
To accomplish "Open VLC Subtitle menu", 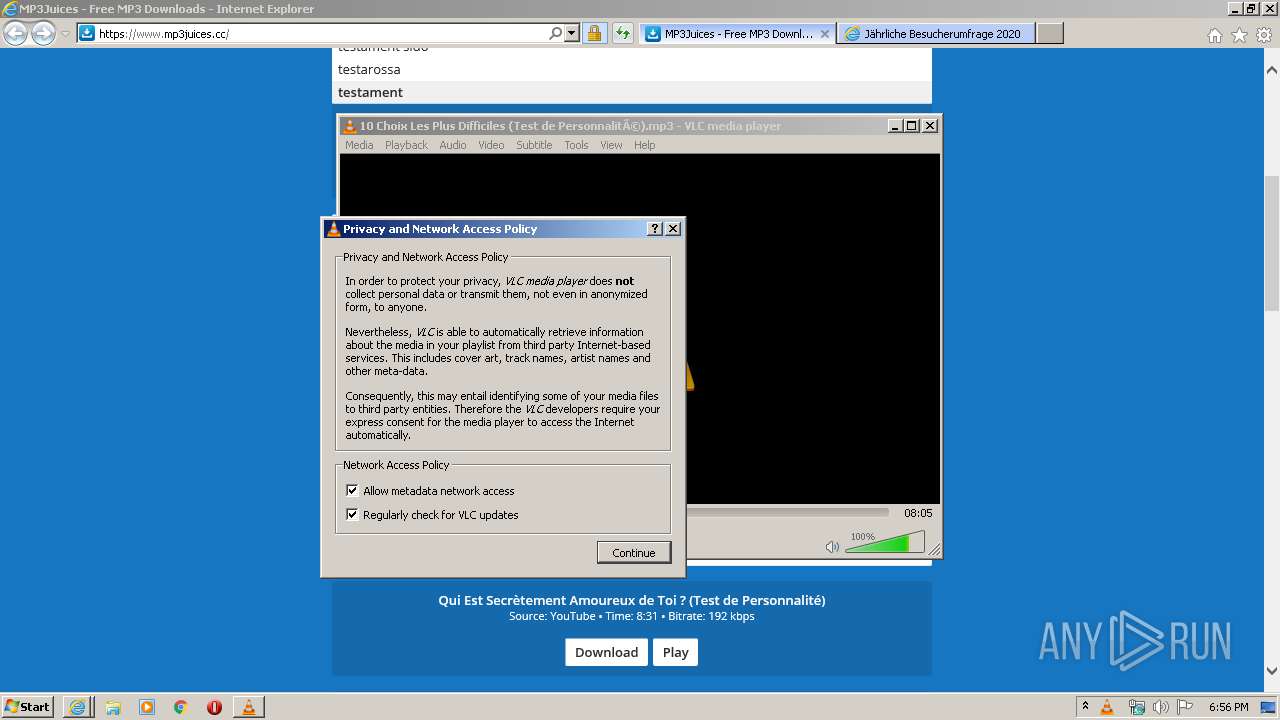I will 534,145.
